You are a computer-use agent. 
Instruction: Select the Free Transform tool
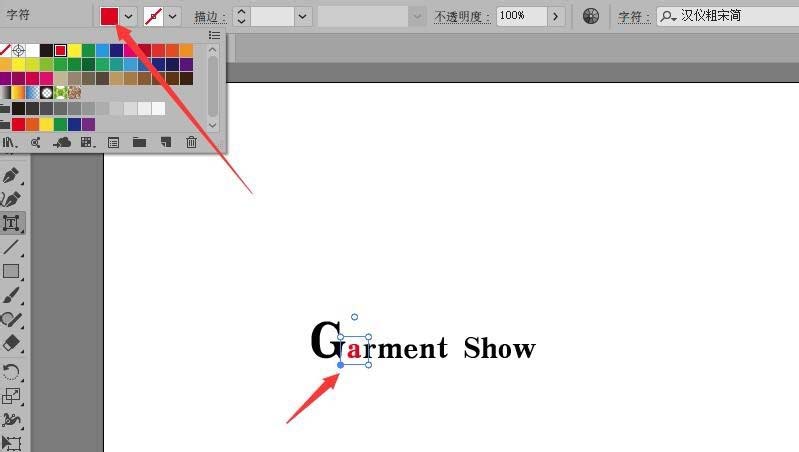pyautogui.click(x=11, y=443)
